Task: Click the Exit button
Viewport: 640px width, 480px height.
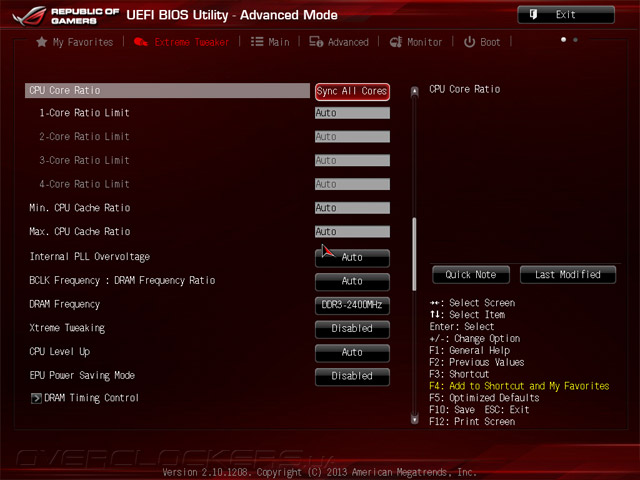Action: click(x=566, y=15)
